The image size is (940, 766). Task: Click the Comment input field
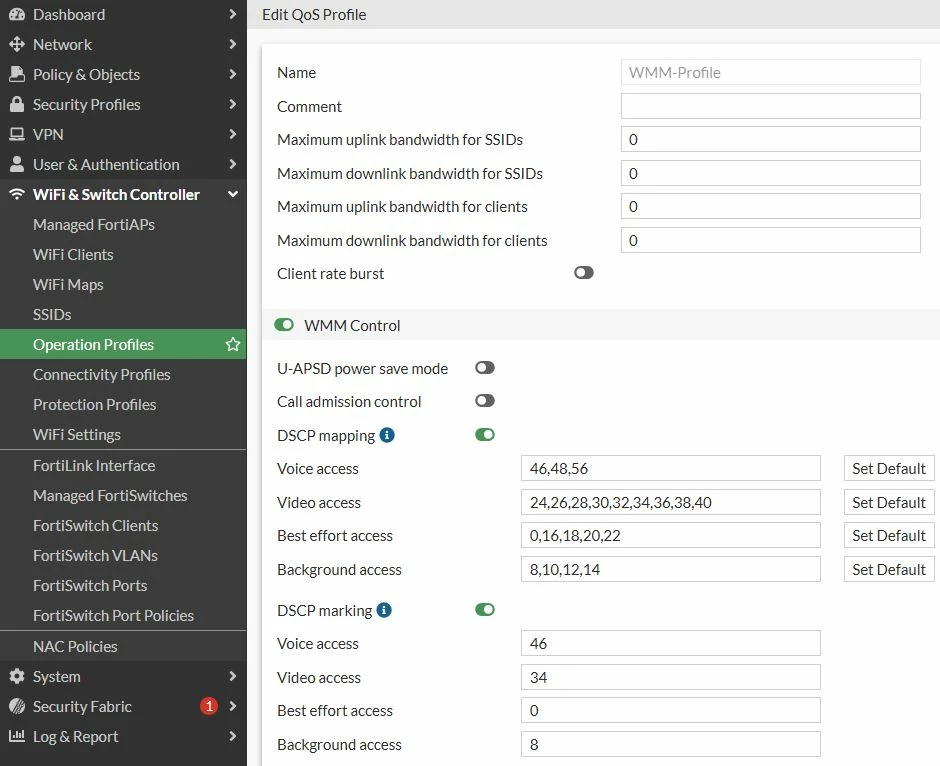click(x=770, y=106)
